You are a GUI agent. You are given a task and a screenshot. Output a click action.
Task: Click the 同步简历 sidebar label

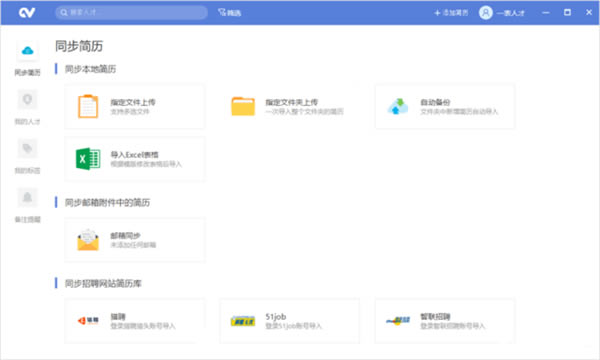(x=28, y=72)
